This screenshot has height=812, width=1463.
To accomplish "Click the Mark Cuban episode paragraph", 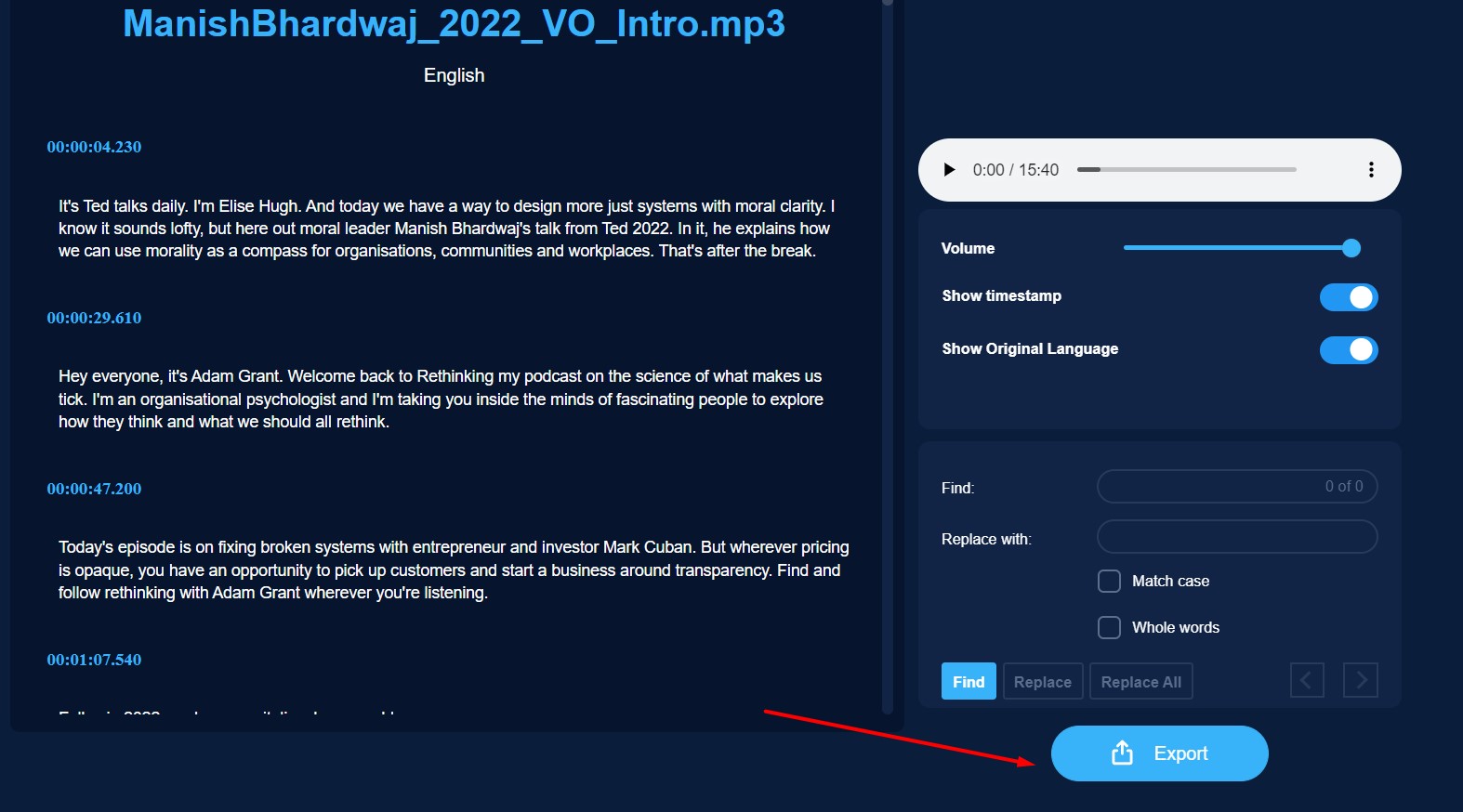I will point(454,570).
